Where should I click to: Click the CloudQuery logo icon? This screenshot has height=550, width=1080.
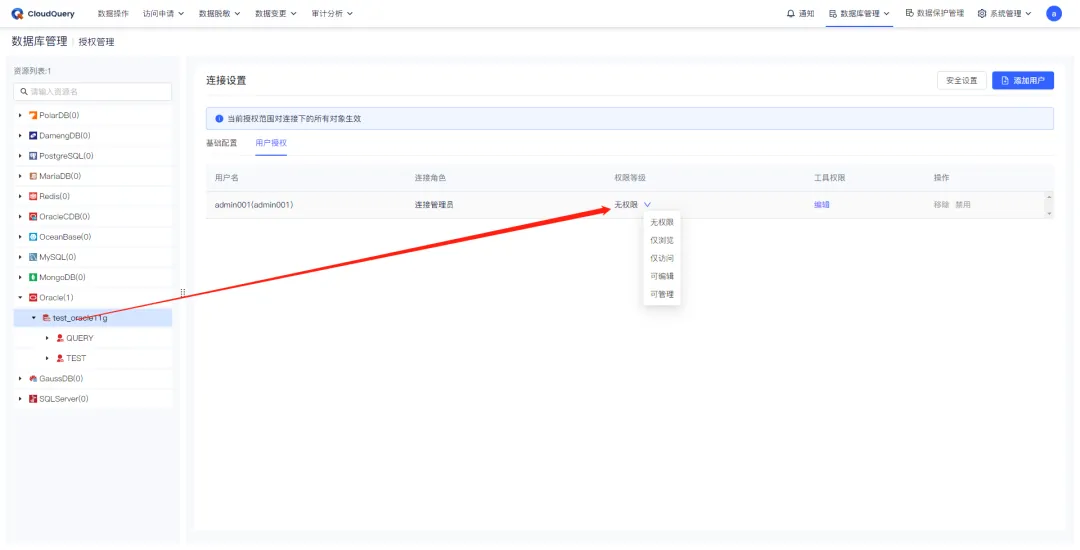click(x=17, y=14)
